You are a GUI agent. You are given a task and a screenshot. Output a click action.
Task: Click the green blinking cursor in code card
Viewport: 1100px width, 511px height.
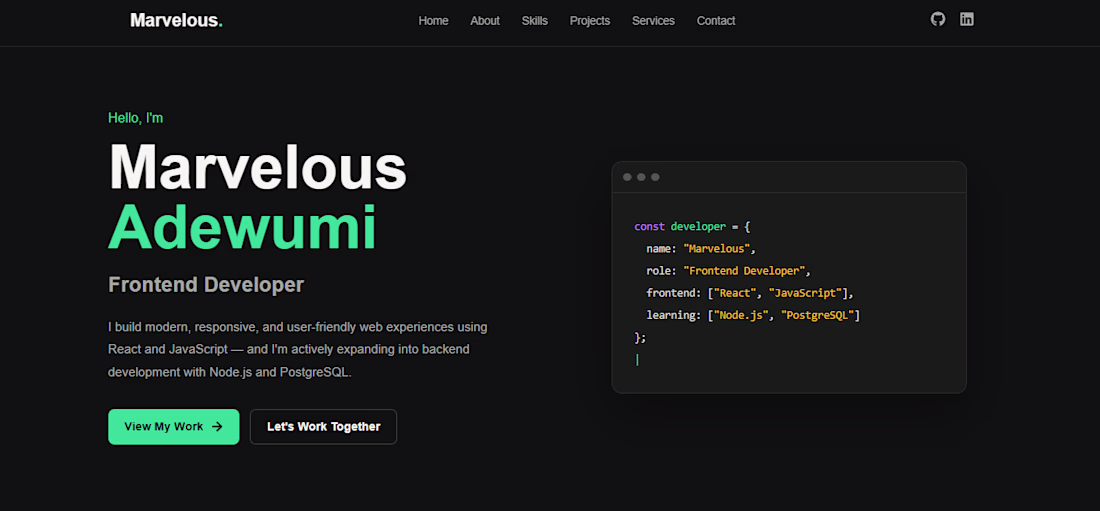(x=637, y=359)
